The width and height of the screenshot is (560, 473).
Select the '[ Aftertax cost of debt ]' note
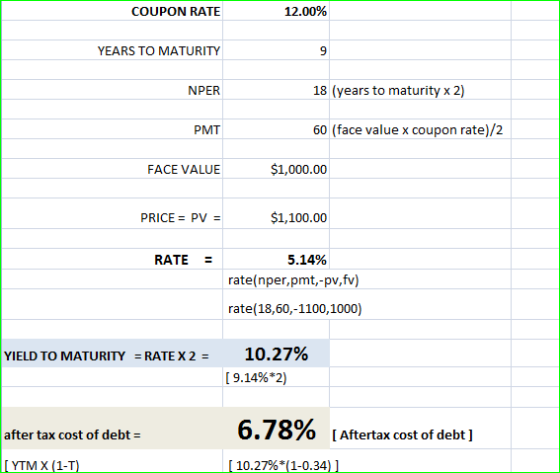click(402, 435)
